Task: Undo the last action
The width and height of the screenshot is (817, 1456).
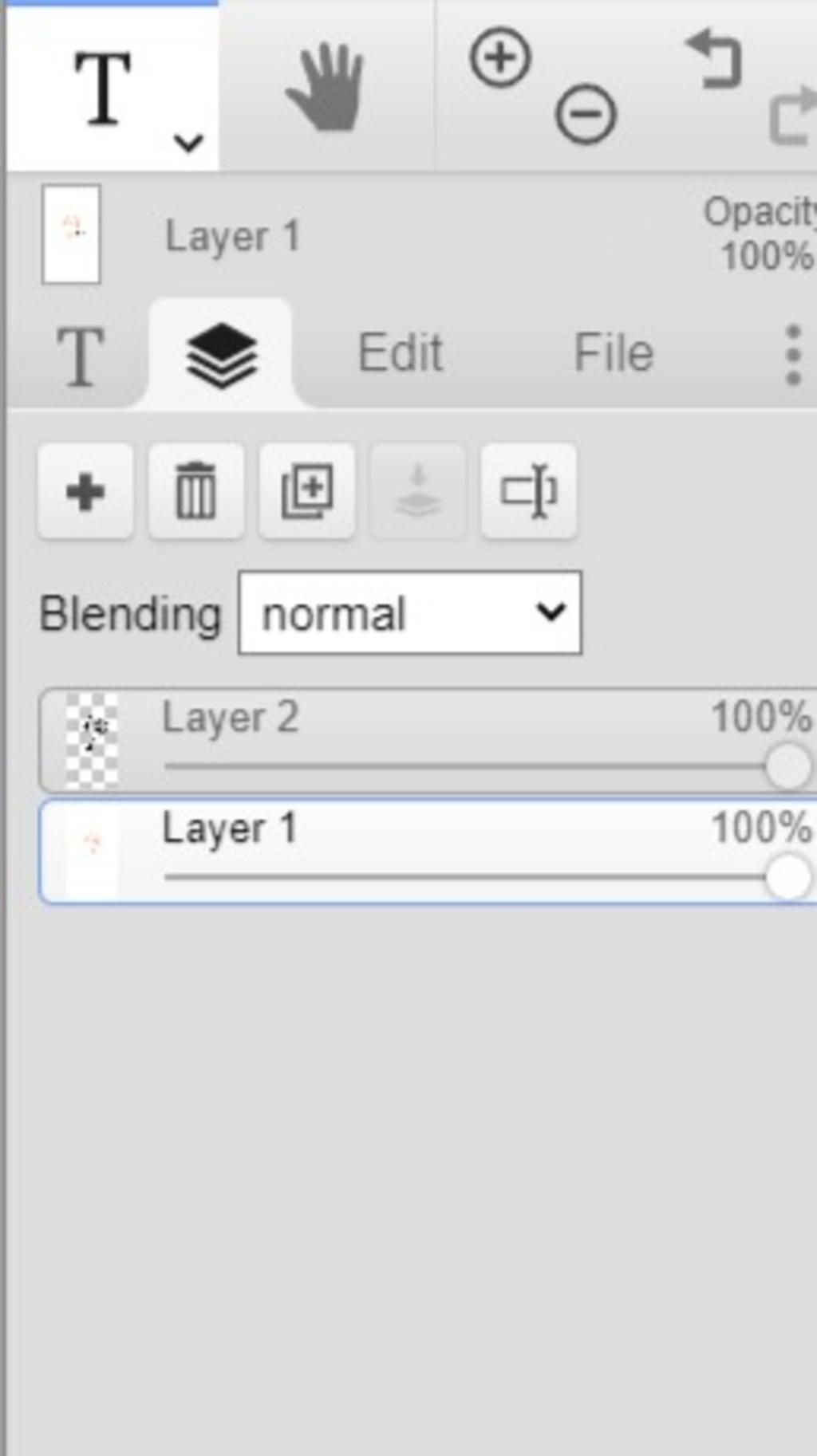Action: click(714, 57)
